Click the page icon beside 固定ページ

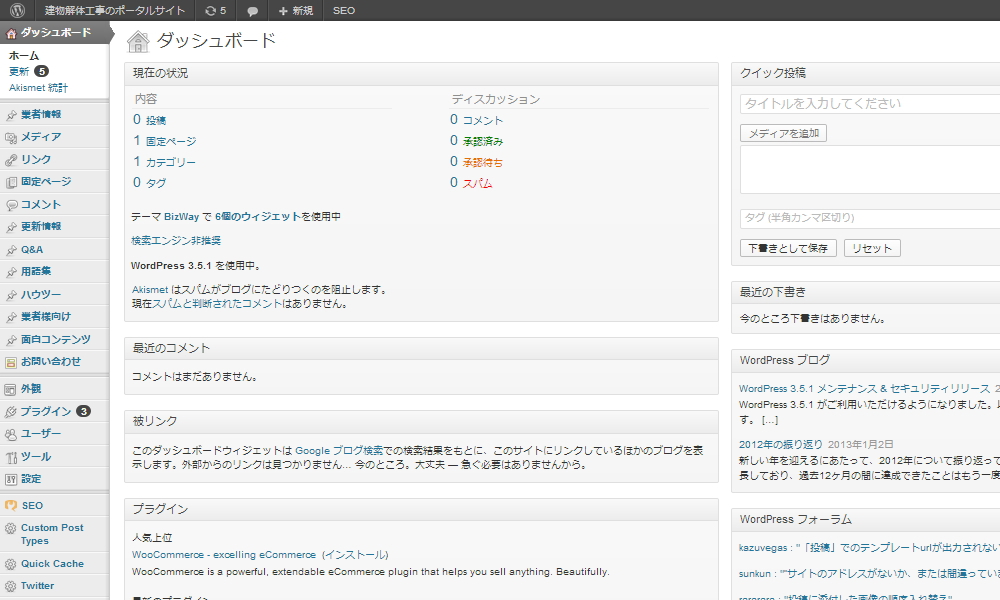[11, 182]
